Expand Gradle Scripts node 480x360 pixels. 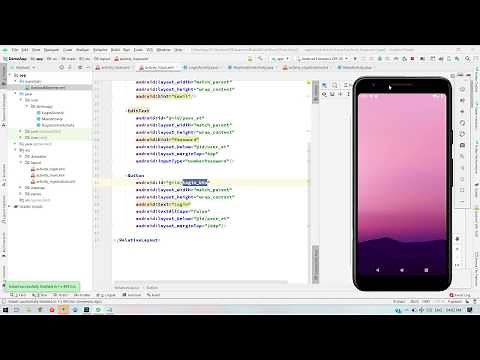10,207
